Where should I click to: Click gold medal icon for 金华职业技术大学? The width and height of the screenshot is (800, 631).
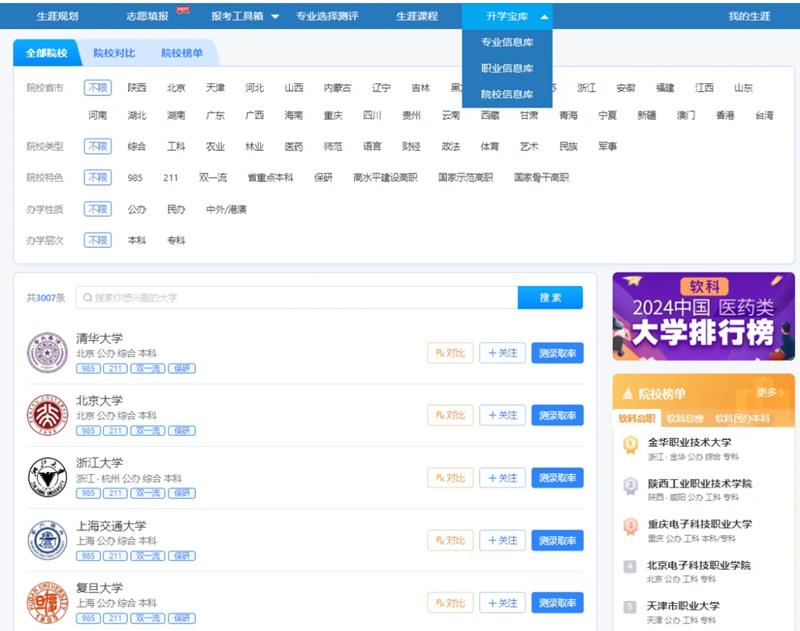click(x=630, y=445)
